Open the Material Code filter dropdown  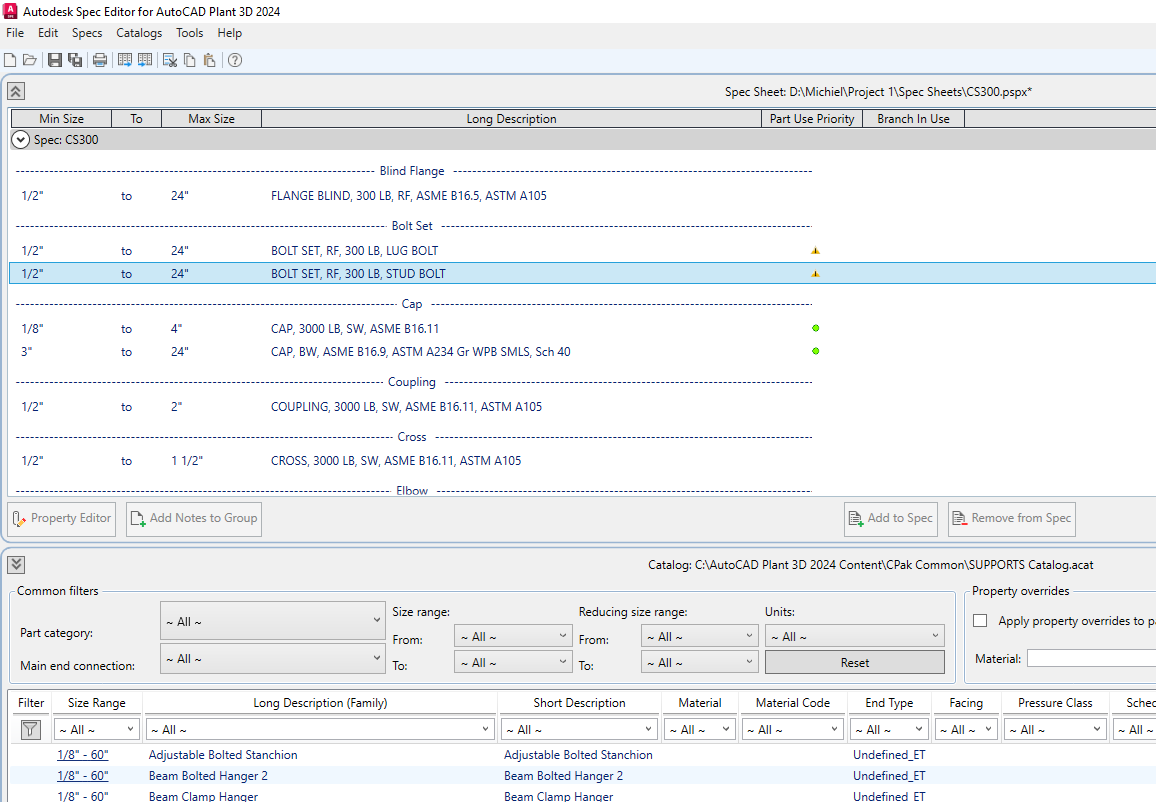click(792, 730)
